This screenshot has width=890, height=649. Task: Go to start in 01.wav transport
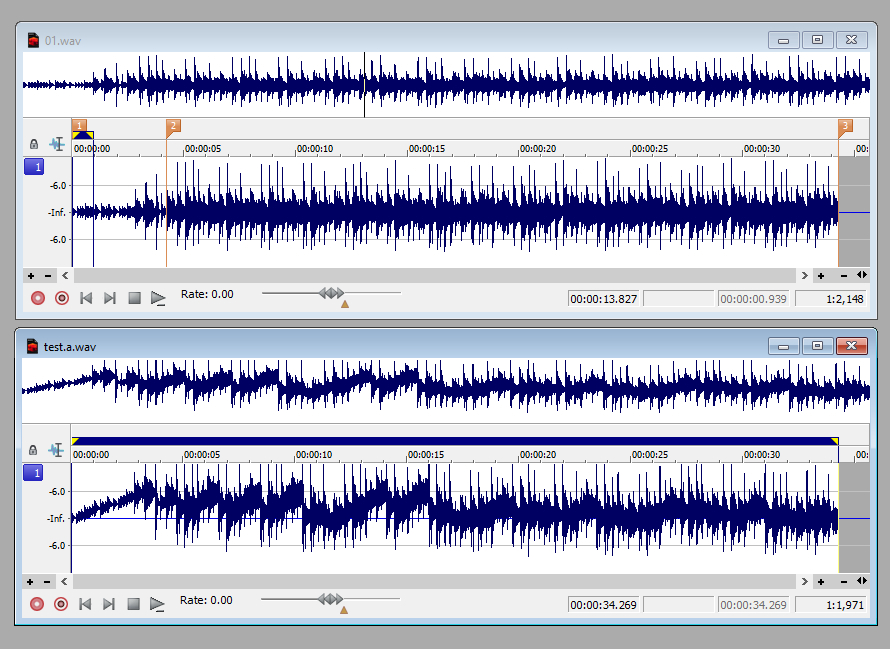(x=86, y=297)
